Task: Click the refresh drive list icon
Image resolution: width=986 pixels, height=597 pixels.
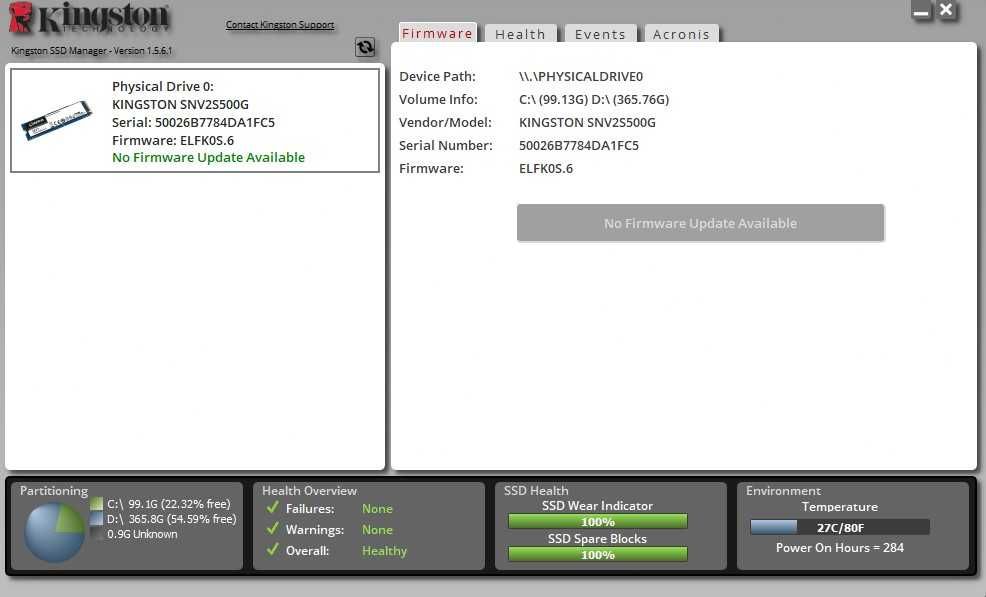Action: coord(365,47)
